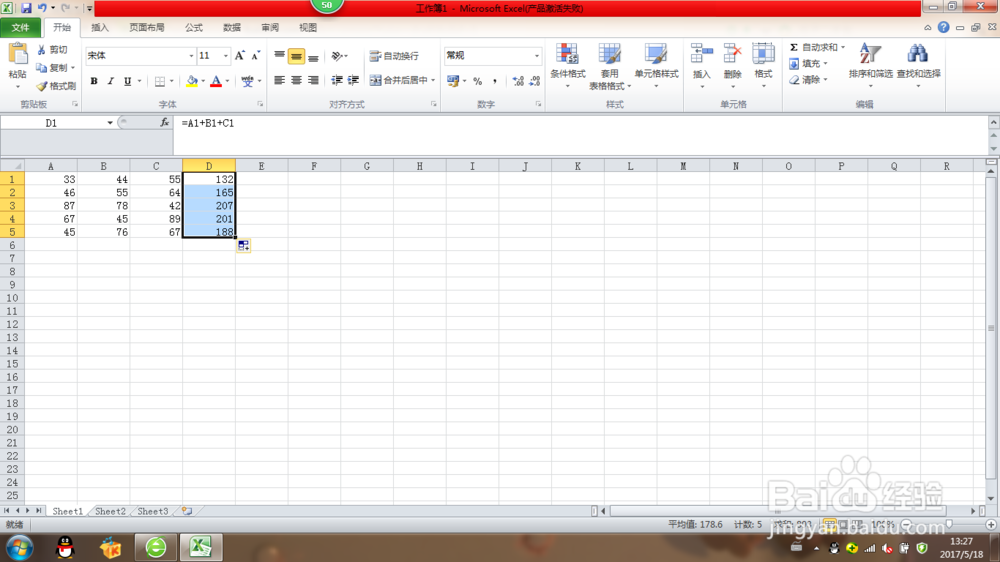Toggle top vertical alignment
The width and height of the screenshot is (1000, 562).
[x=279, y=56]
